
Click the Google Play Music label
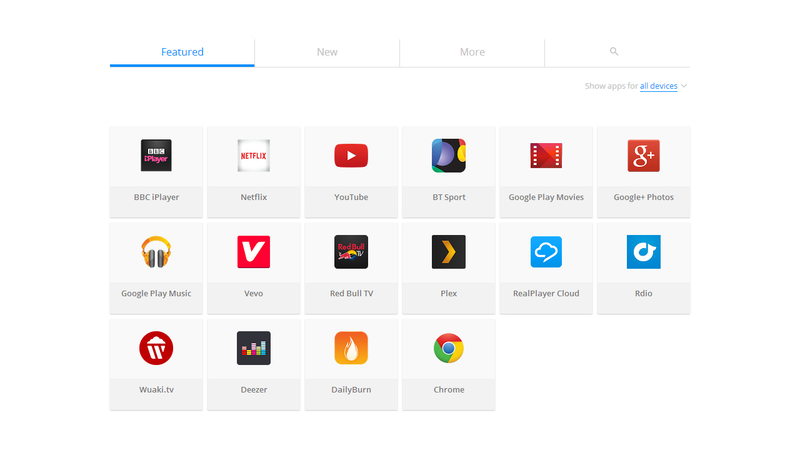[156, 293]
